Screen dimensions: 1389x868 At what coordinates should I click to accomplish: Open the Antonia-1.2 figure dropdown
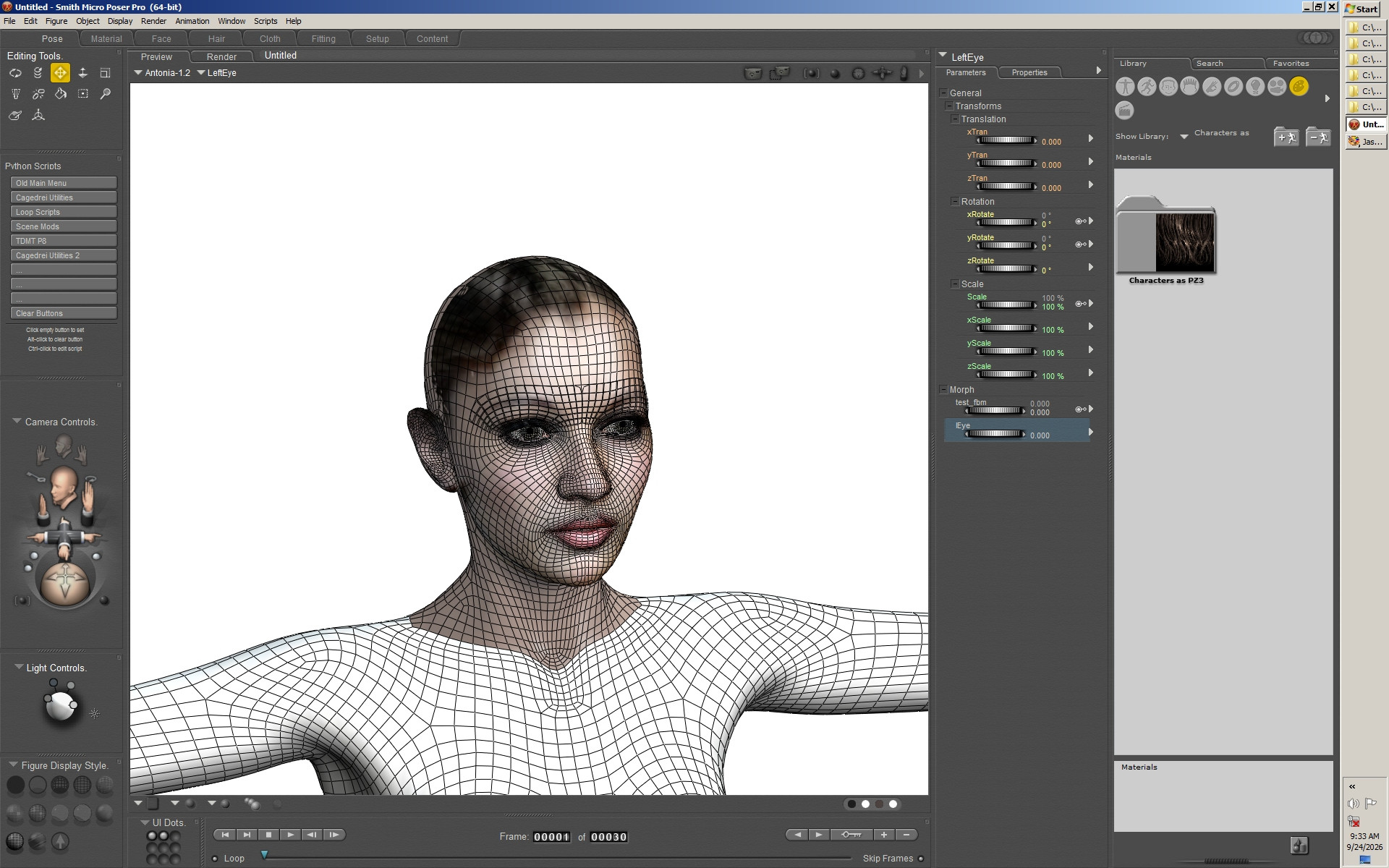coord(162,73)
